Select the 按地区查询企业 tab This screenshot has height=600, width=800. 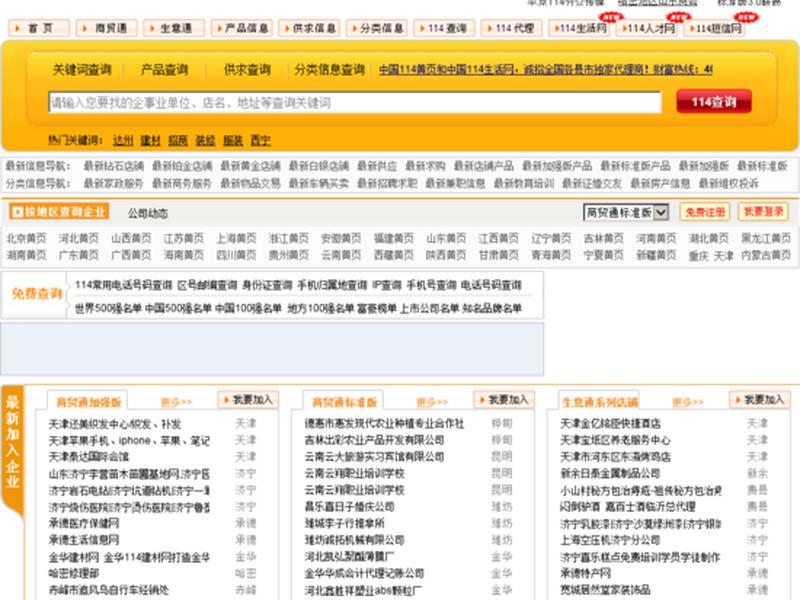pyautogui.click(x=59, y=211)
